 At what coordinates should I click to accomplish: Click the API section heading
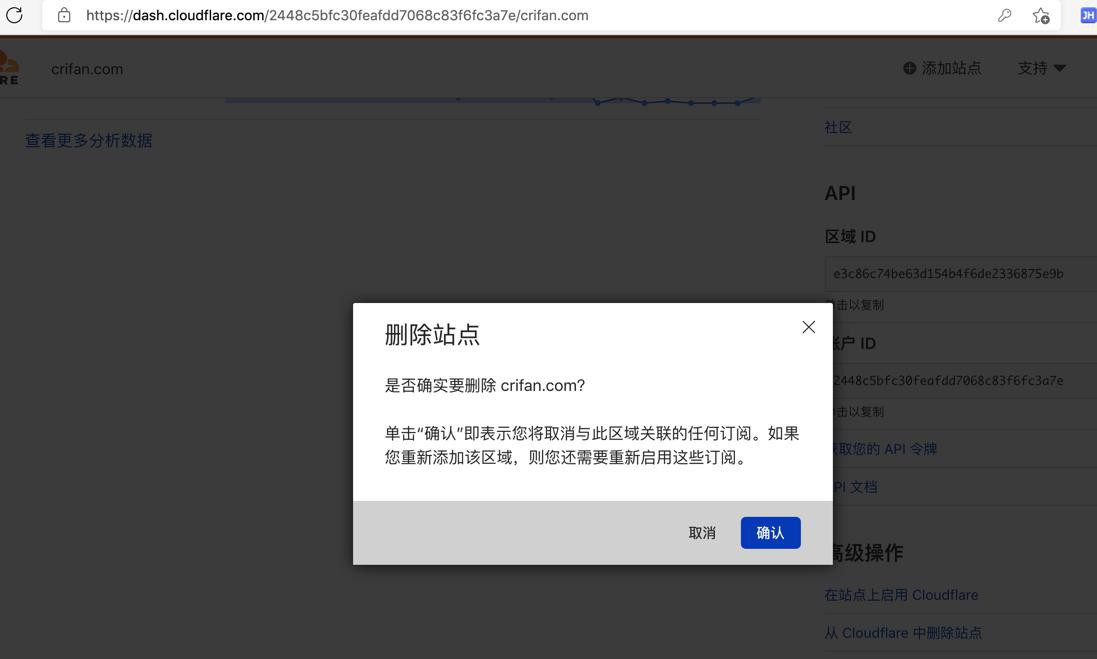[x=840, y=193]
